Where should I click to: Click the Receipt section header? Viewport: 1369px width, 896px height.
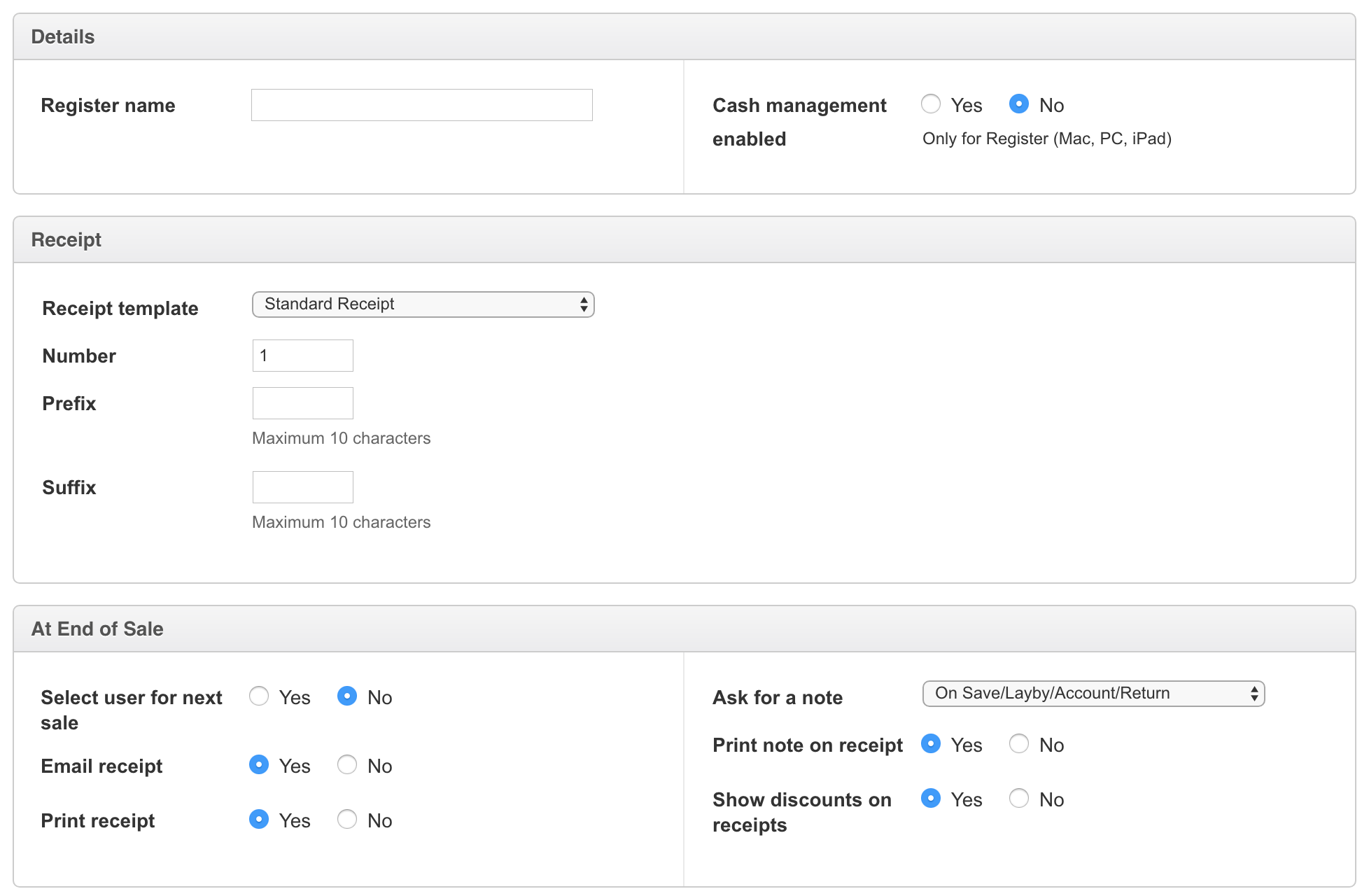point(66,240)
